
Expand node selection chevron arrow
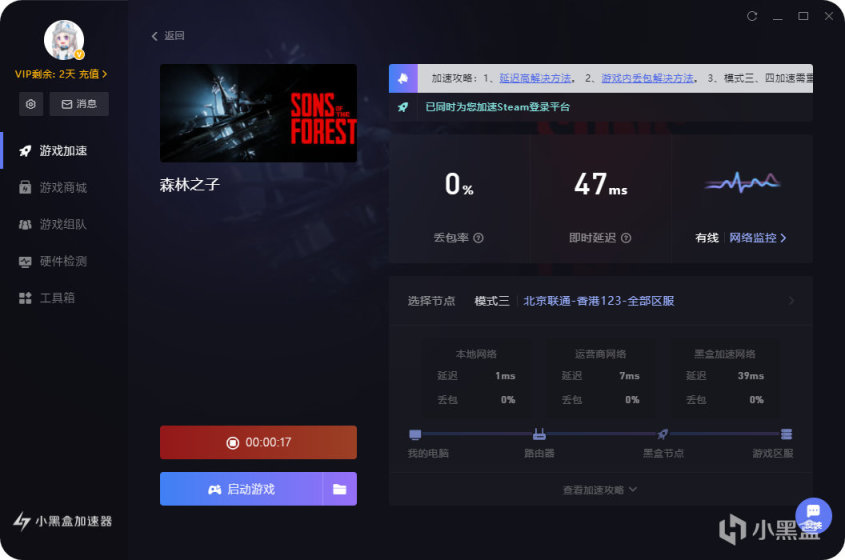(x=791, y=301)
